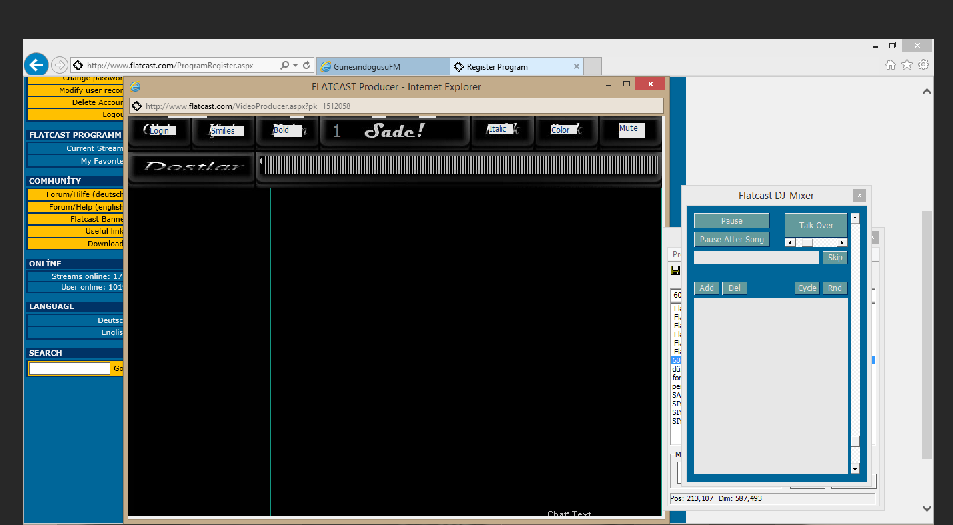This screenshot has height=525, width=953.
Task: Switch to the GunesinDogusuFM tab
Action: point(383,66)
